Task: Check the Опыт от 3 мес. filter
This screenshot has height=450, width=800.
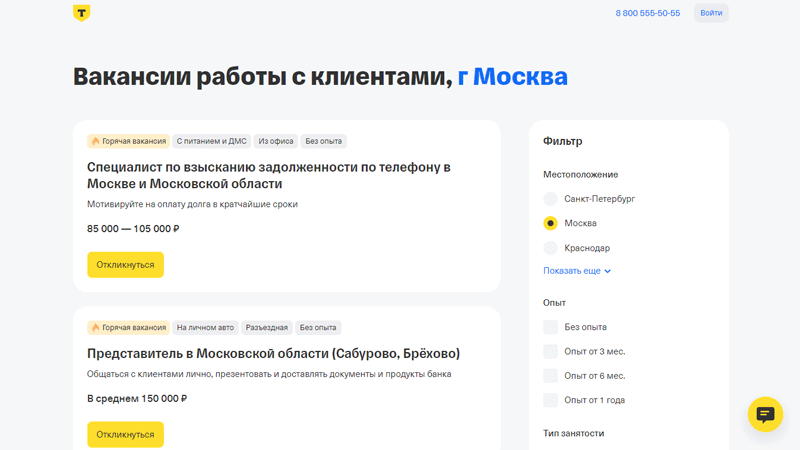Action: pyautogui.click(x=550, y=352)
